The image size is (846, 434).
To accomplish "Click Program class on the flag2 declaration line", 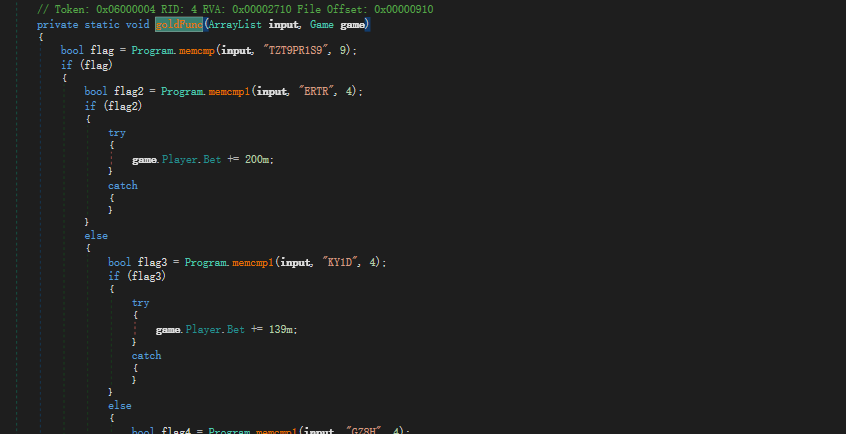I will [182, 91].
